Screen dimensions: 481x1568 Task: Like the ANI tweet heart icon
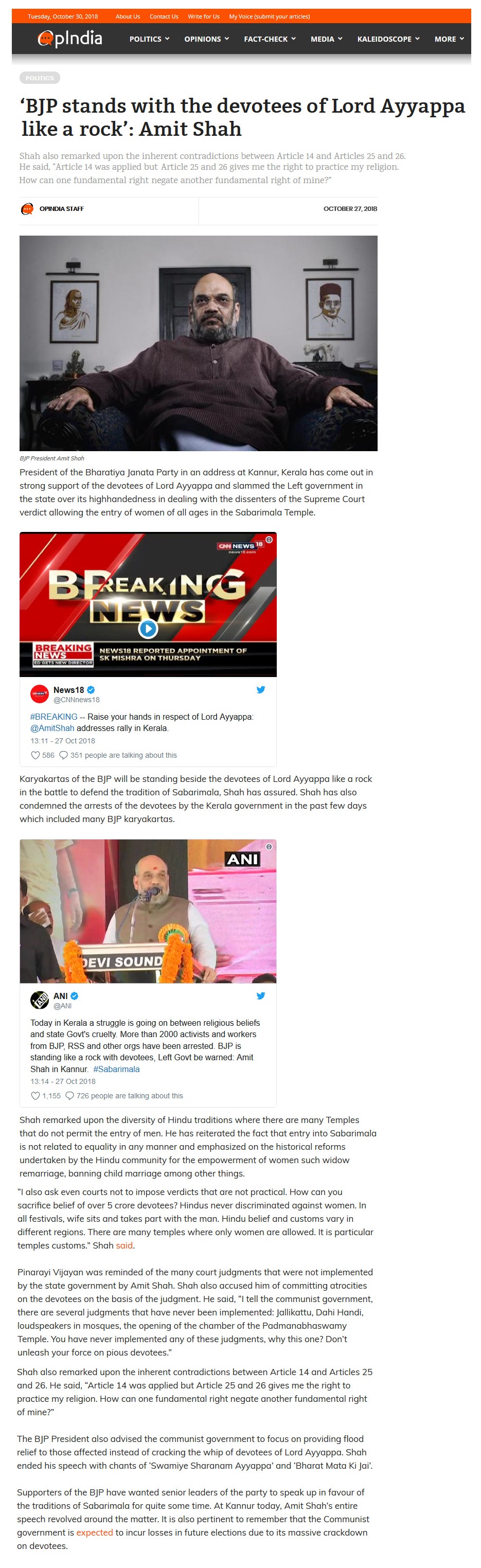[34, 1096]
